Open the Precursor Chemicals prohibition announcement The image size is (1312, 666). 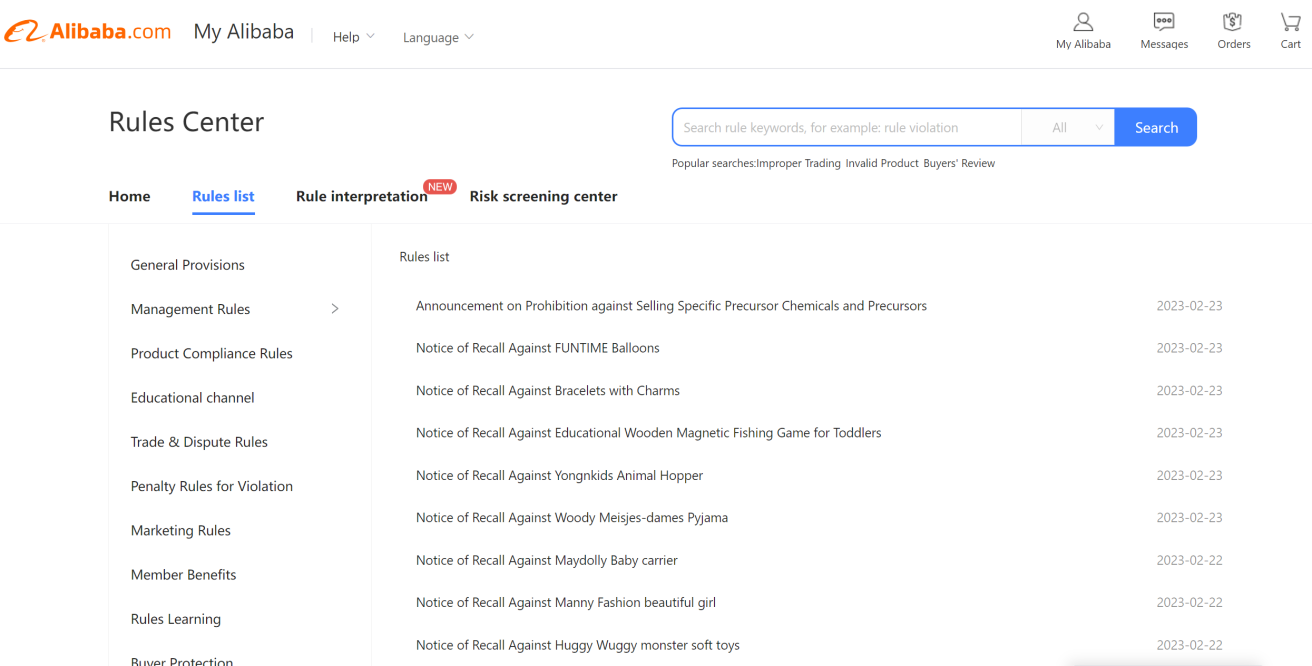click(671, 306)
